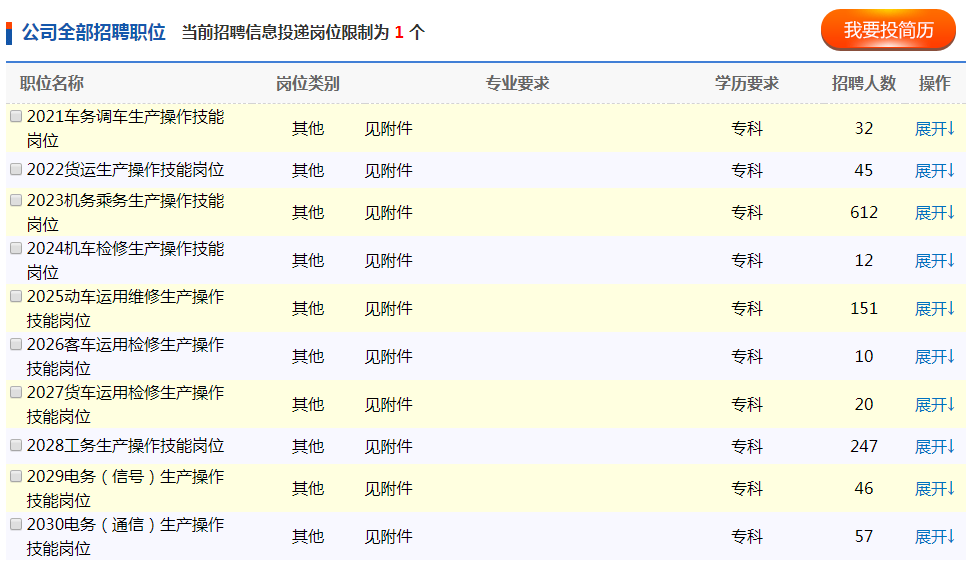Expand details of 2021车务调车 row via 展开
The width and height of the screenshot is (967, 563).
[x=935, y=128]
